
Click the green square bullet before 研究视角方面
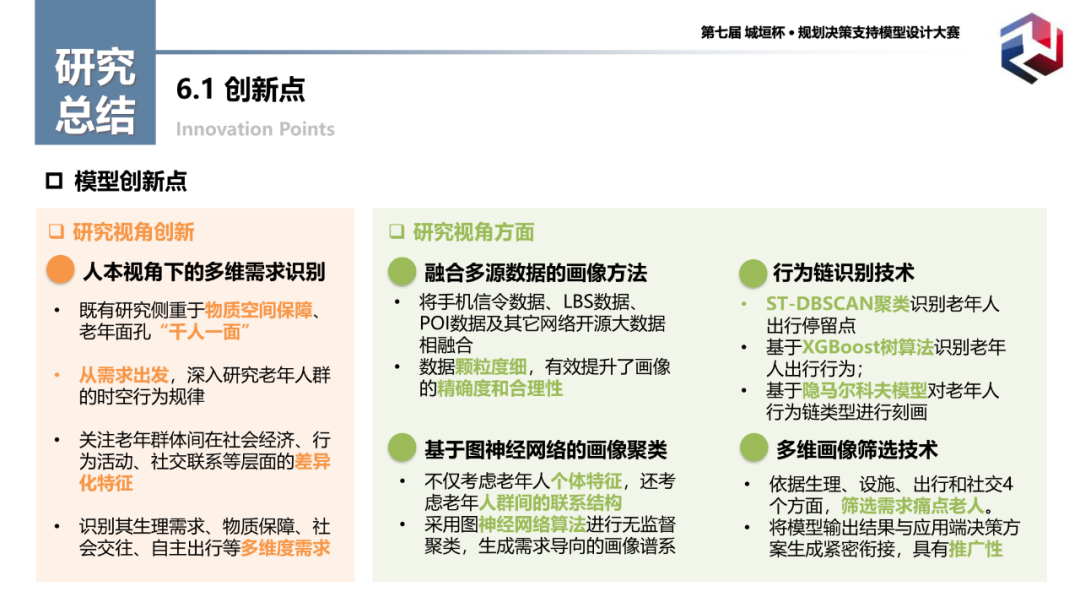(x=397, y=231)
